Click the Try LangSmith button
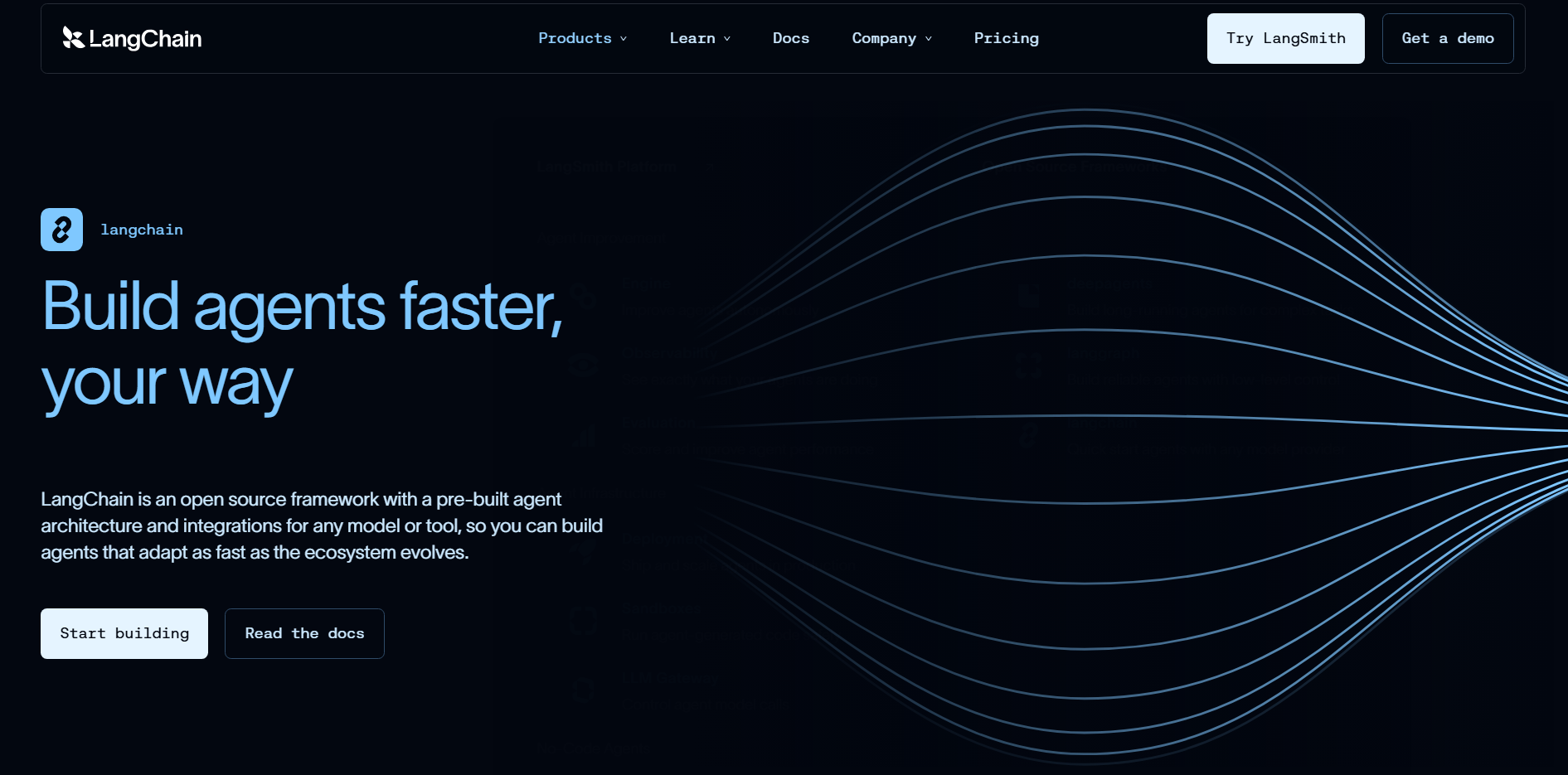Screen dimensions: 1568x775 pos(1285,38)
